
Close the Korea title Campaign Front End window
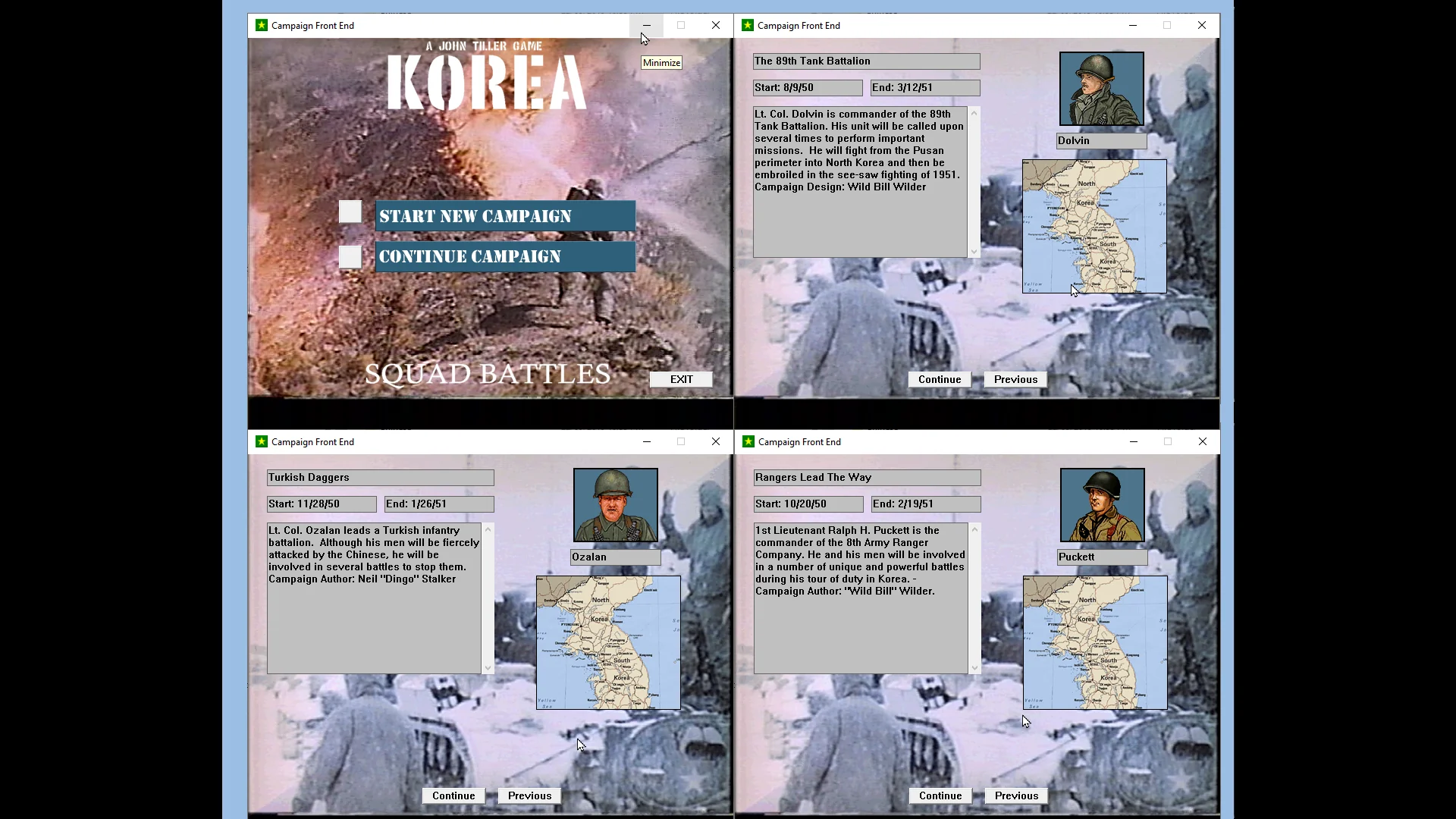coord(715,25)
